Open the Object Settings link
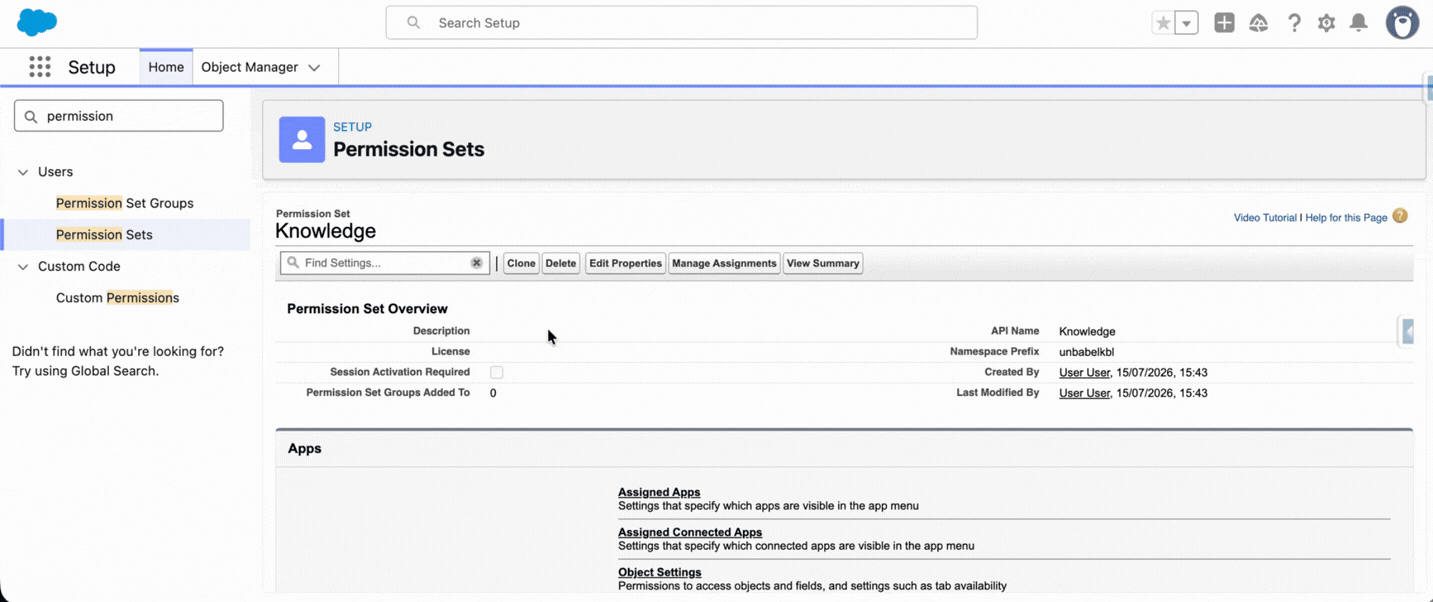Image resolution: width=1433 pixels, height=602 pixels. pyautogui.click(x=660, y=572)
